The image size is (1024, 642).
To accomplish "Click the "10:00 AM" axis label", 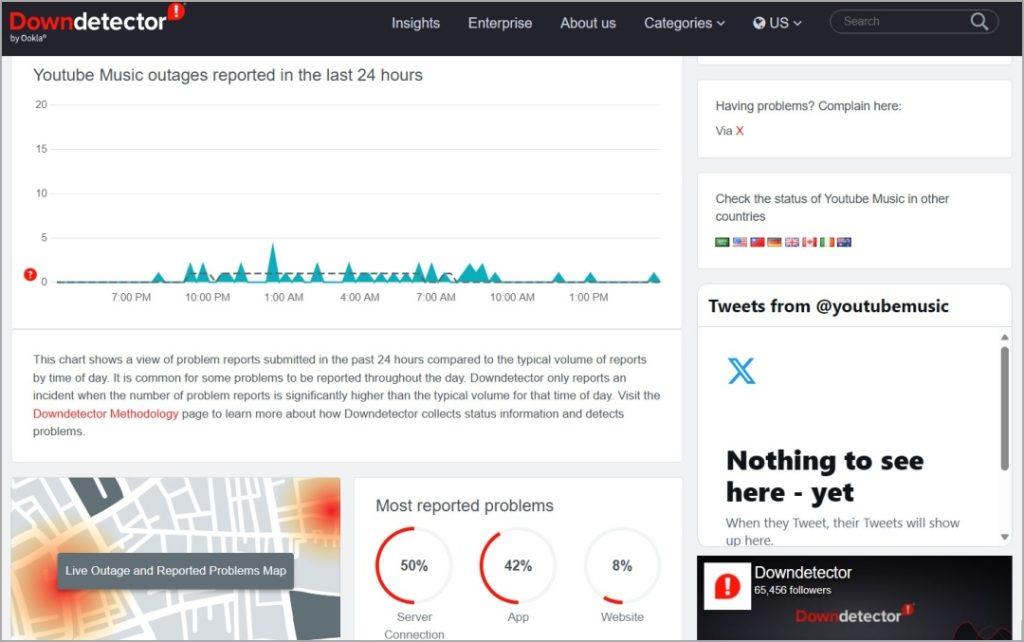I will click(513, 297).
